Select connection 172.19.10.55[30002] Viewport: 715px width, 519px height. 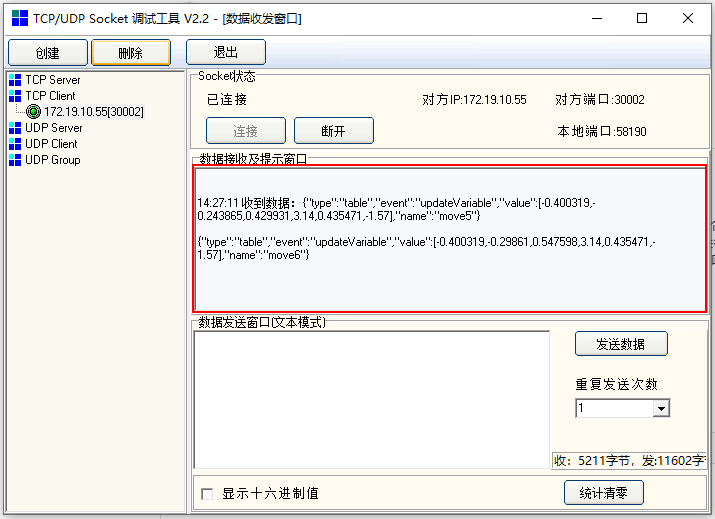coord(94,112)
